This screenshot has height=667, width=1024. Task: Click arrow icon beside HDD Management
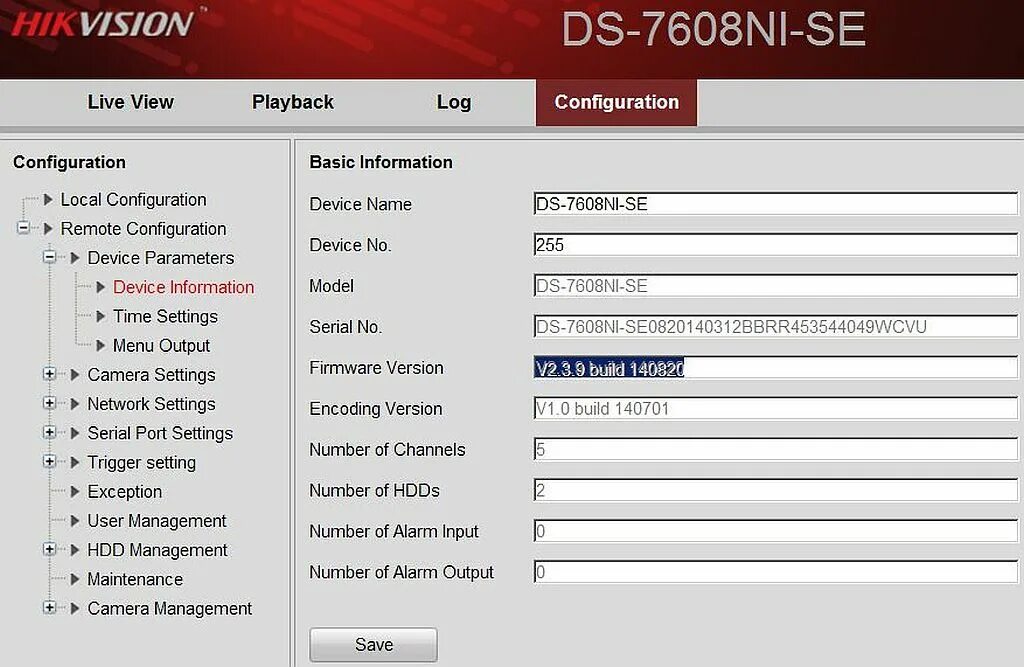[74, 549]
